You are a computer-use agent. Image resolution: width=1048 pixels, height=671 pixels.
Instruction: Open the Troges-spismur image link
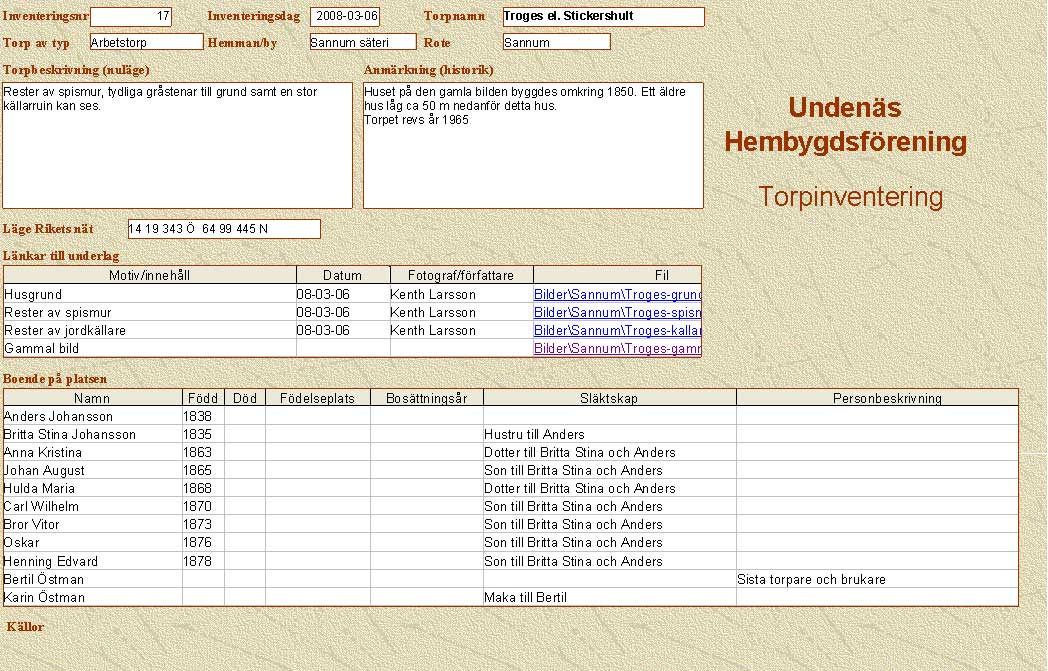pyautogui.click(x=617, y=313)
